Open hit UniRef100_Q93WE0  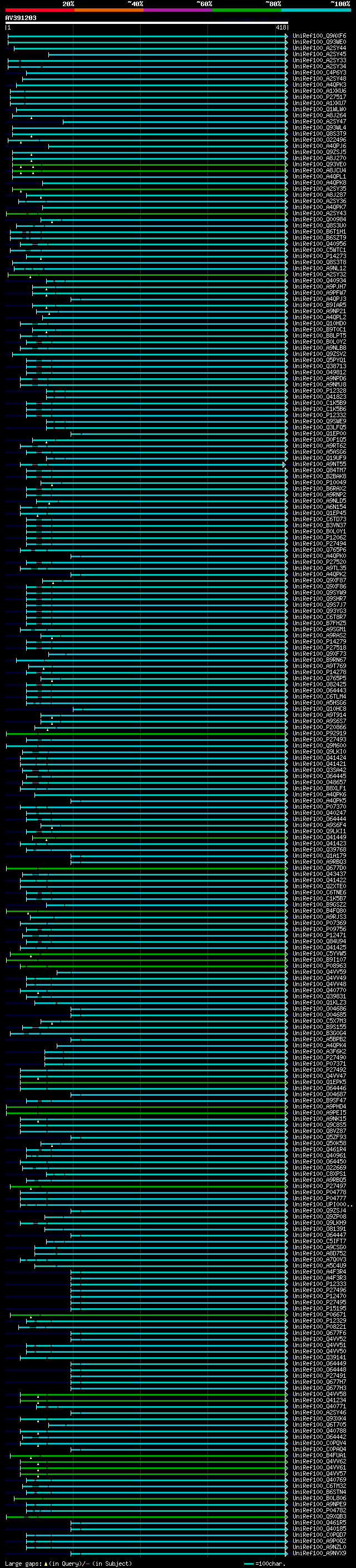point(319,42)
